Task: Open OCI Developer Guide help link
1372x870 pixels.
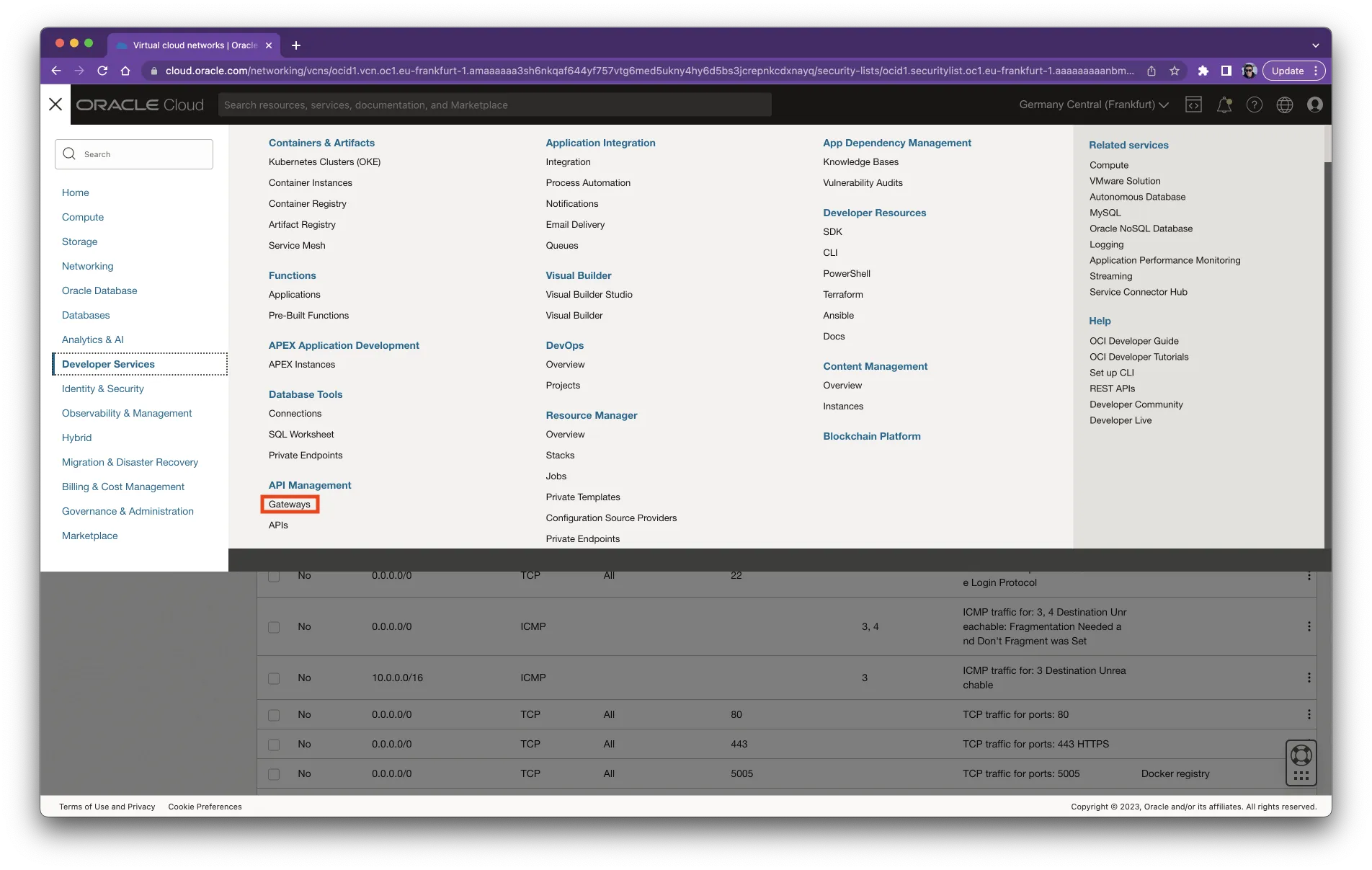Action: (x=1134, y=341)
